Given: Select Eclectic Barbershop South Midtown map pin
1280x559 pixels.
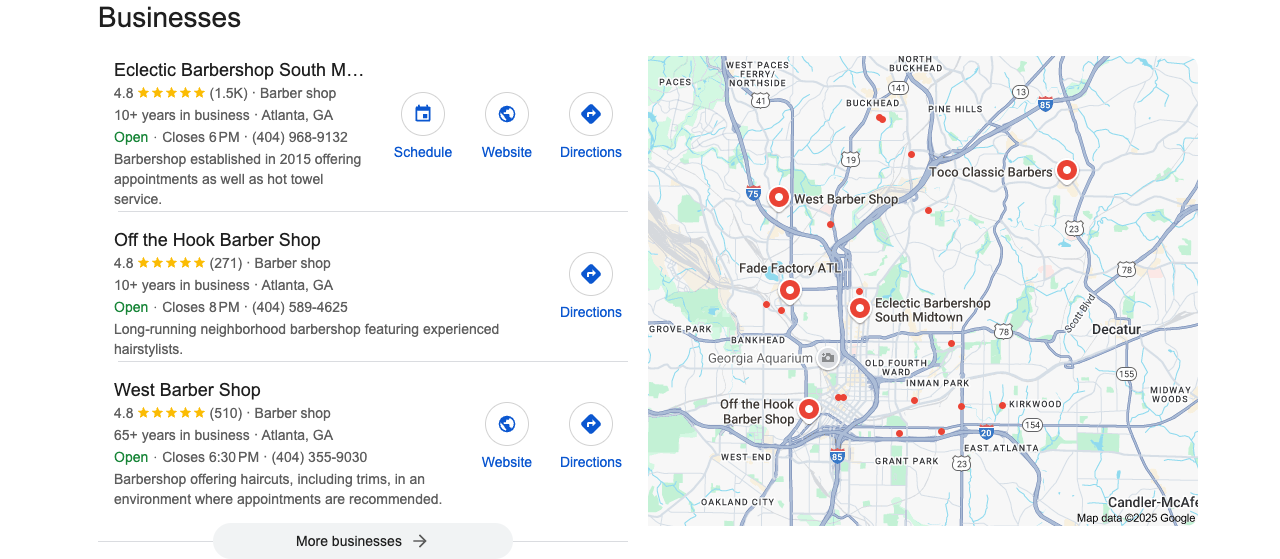Looking at the screenshot, I should tap(859, 308).
